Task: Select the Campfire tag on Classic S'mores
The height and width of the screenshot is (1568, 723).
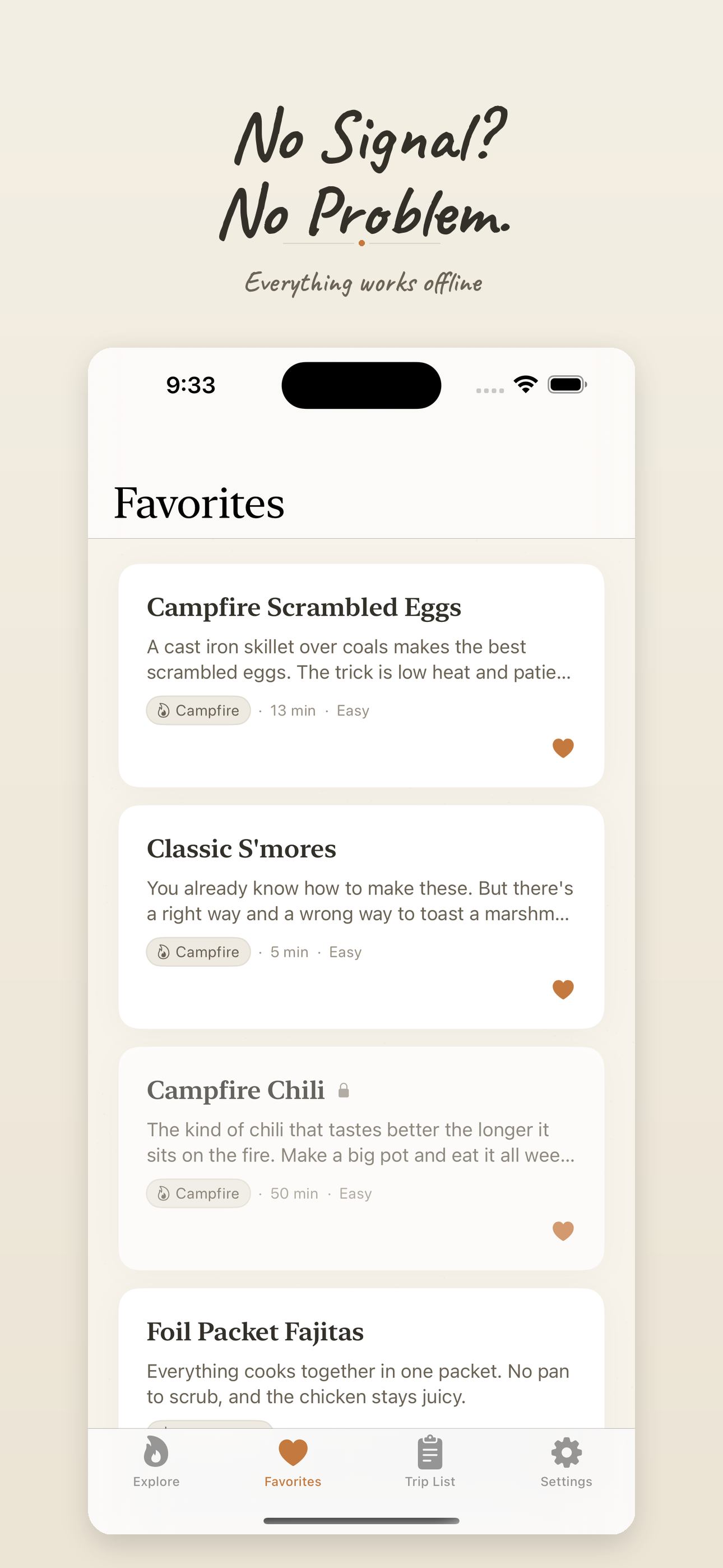Action: 198,952
